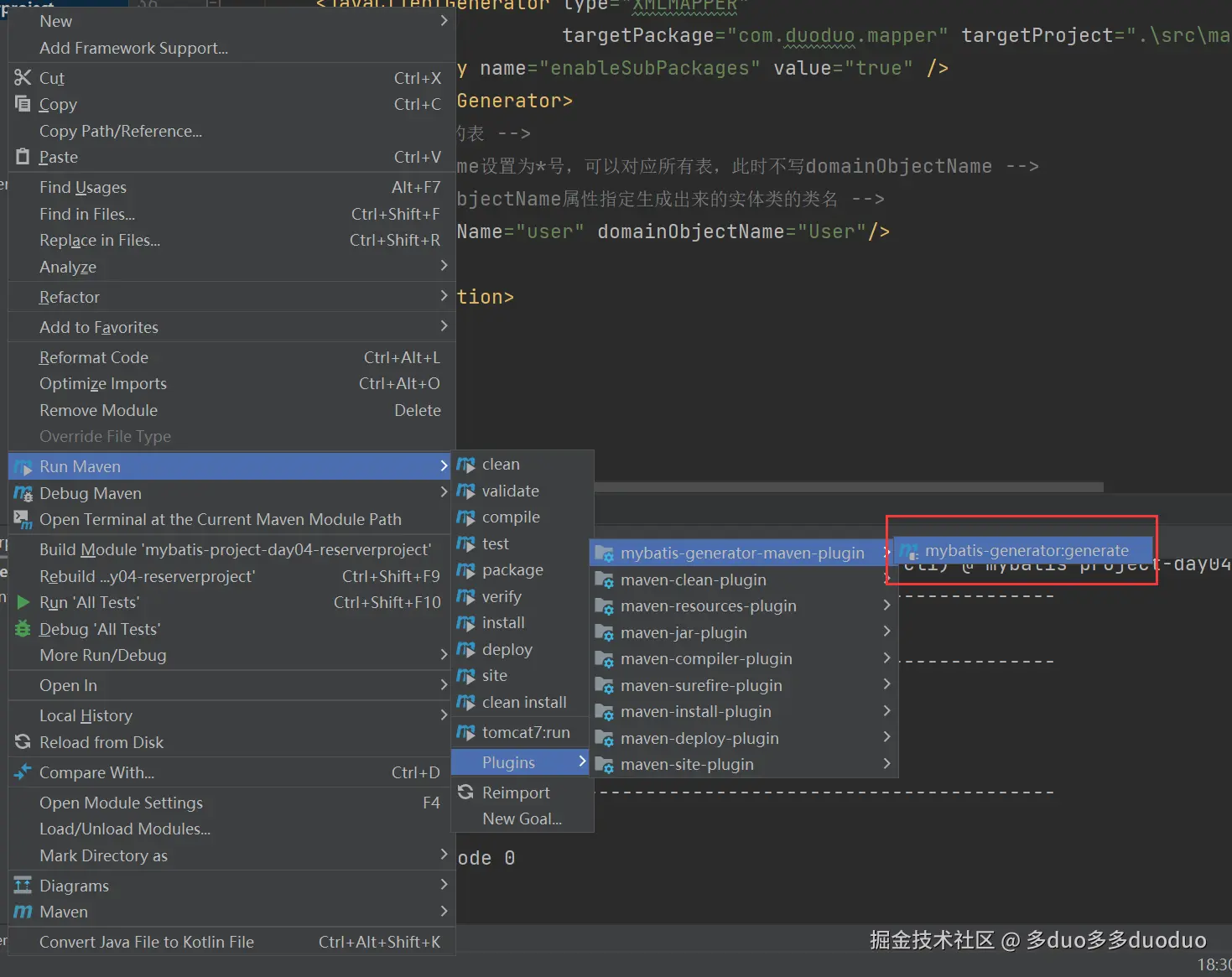Choose Reformat Code menu entry
1232x977 pixels.
click(231, 357)
